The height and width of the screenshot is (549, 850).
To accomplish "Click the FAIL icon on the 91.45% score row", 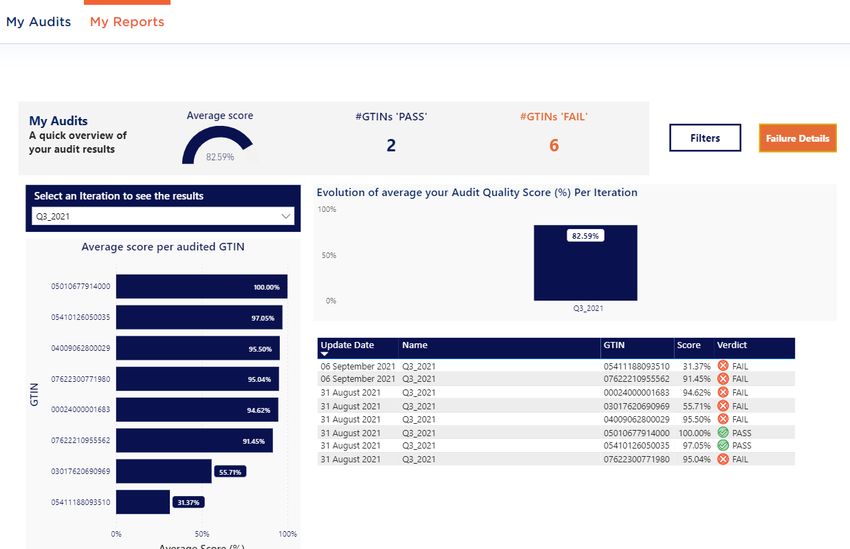I will point(723,380).
